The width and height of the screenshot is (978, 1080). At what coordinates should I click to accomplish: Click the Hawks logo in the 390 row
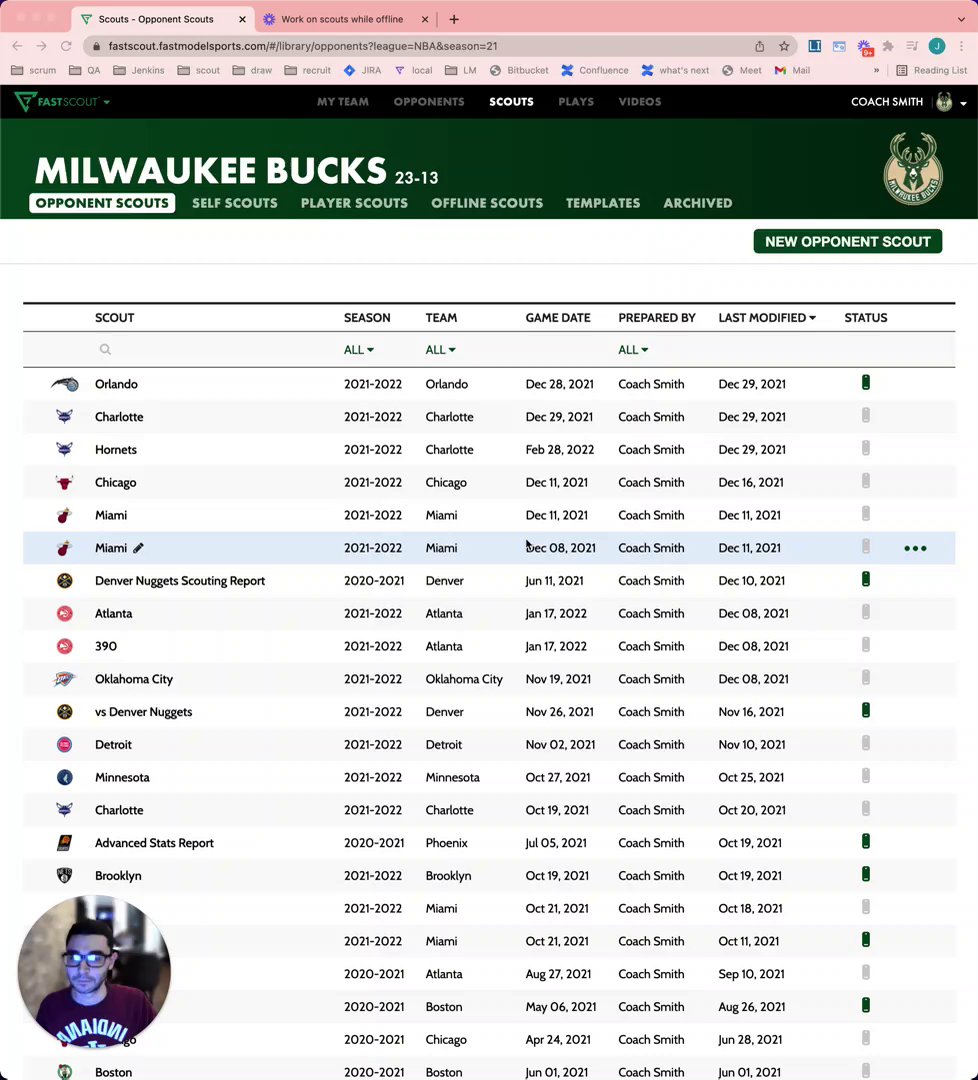coord(65,646)
